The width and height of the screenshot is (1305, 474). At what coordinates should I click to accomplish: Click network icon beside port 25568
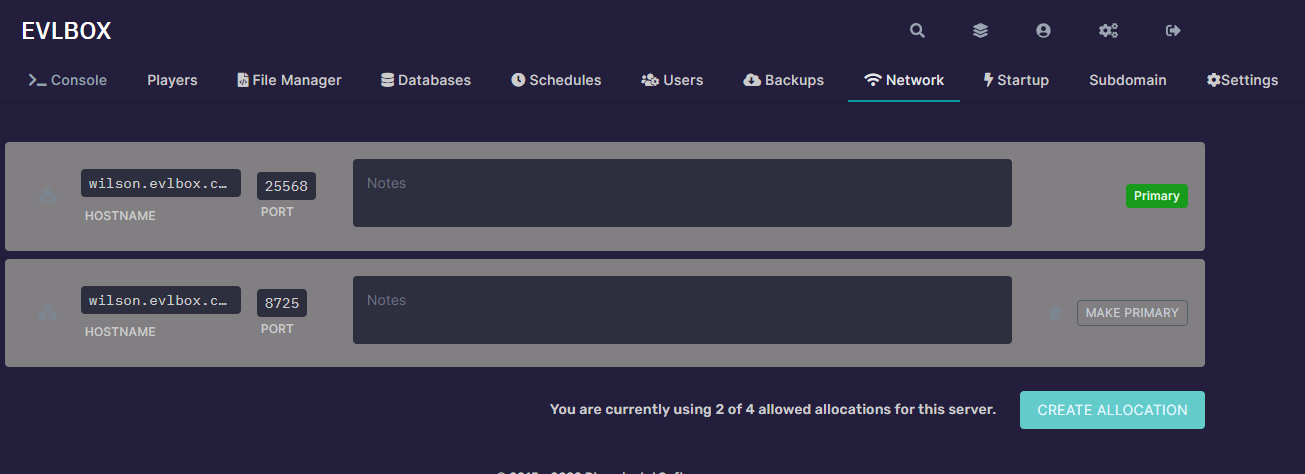tap(47, 196)
